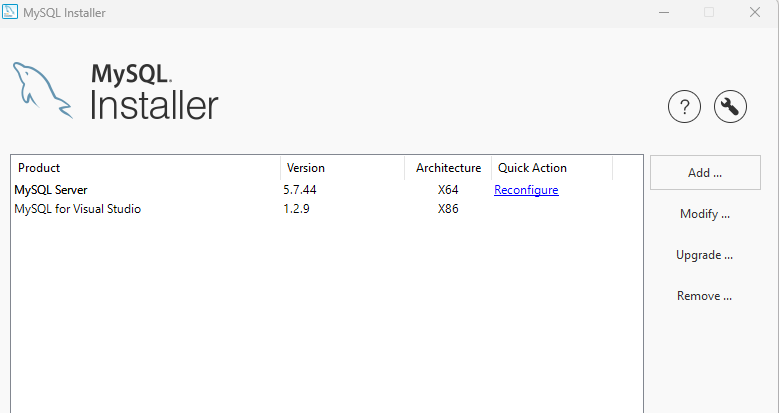Click the X64 architecture cell

(x=448, y=190)
